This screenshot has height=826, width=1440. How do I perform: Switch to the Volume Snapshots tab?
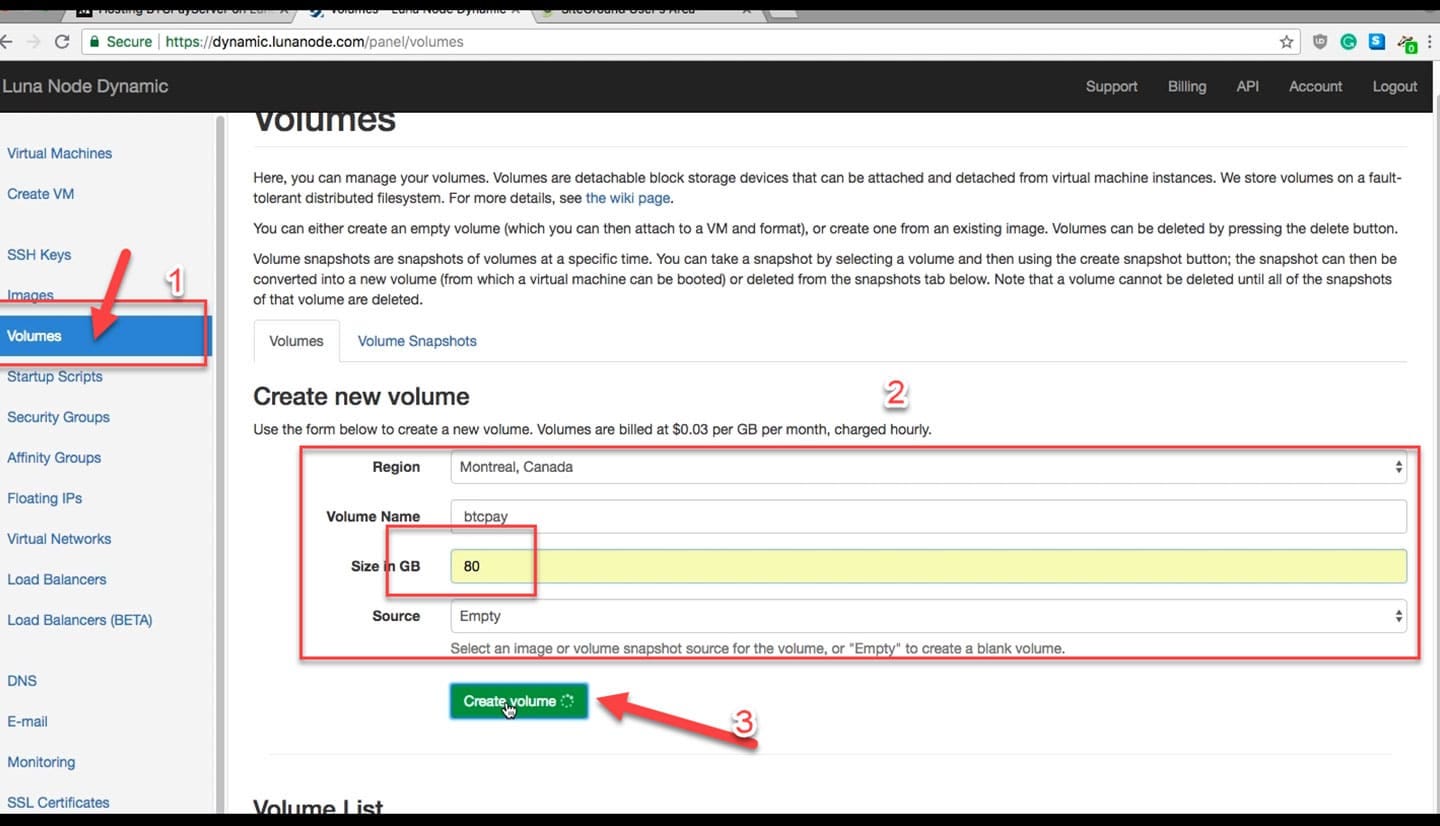[417, 341]
